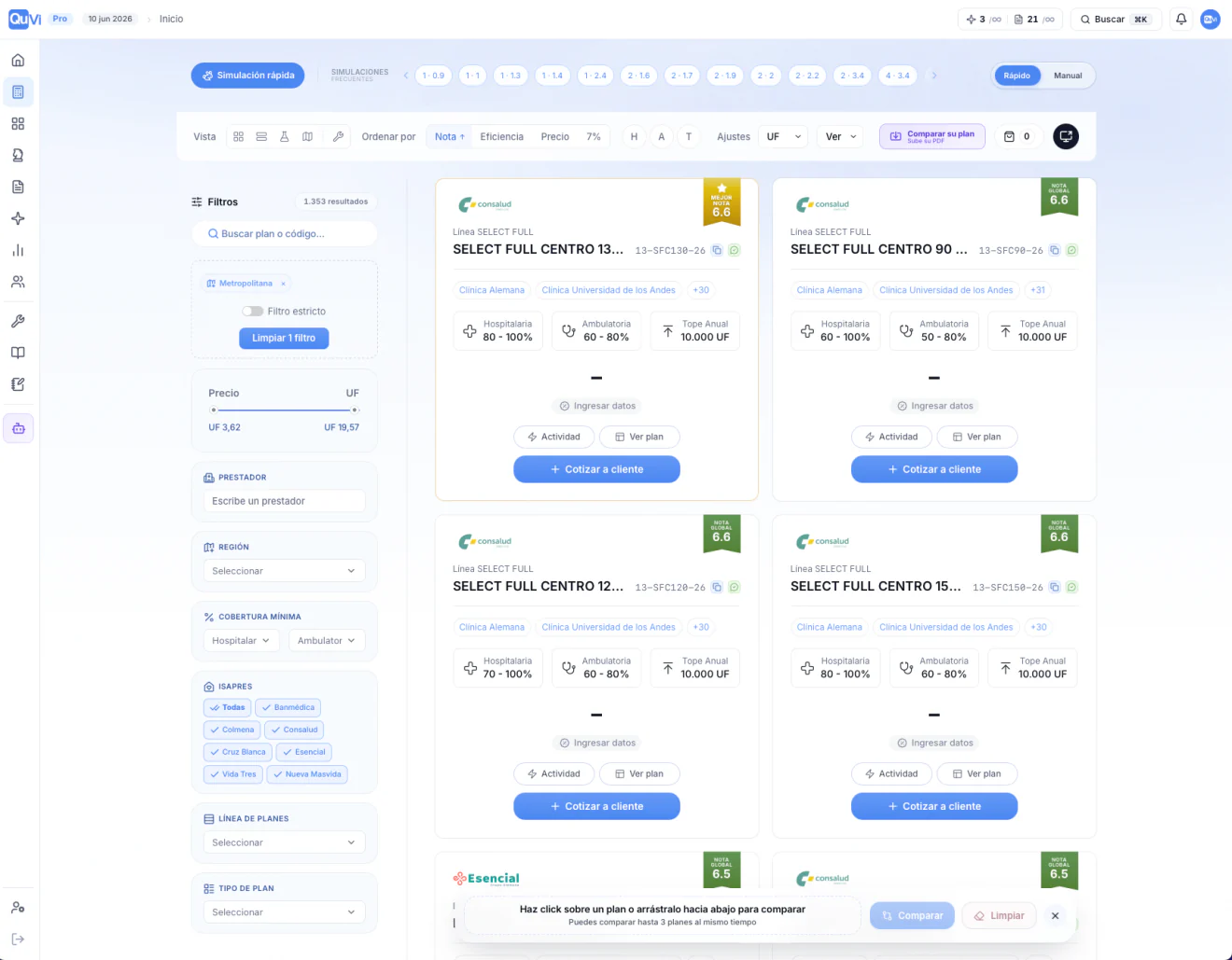Switch to list rows view icon in Vista
This screenshot has width=1232, height=960.
(261, 137)
